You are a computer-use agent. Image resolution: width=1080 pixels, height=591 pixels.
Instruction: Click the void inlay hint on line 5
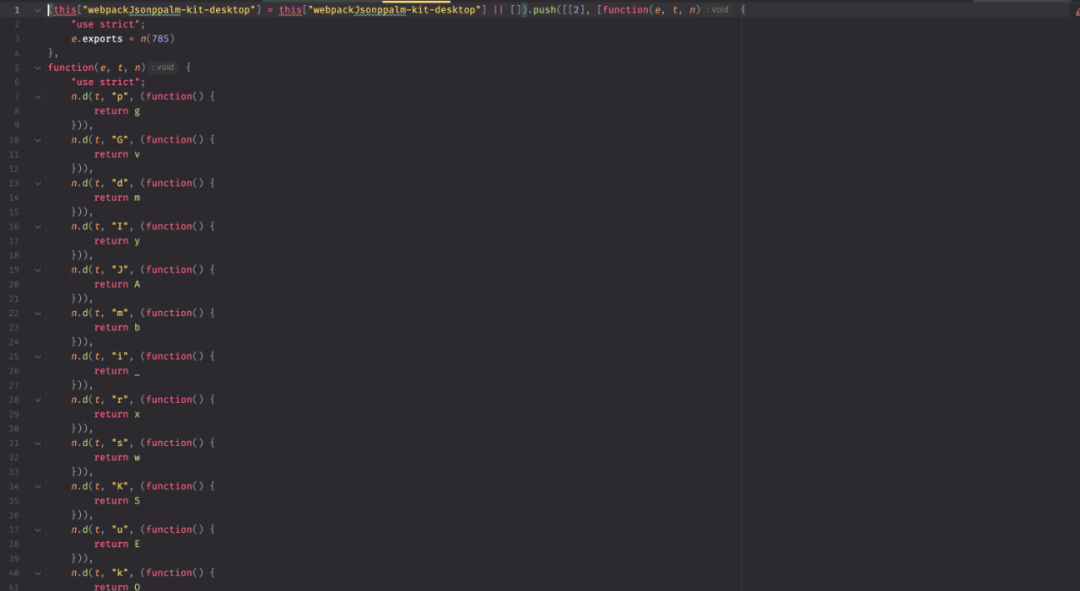point(163,68)
